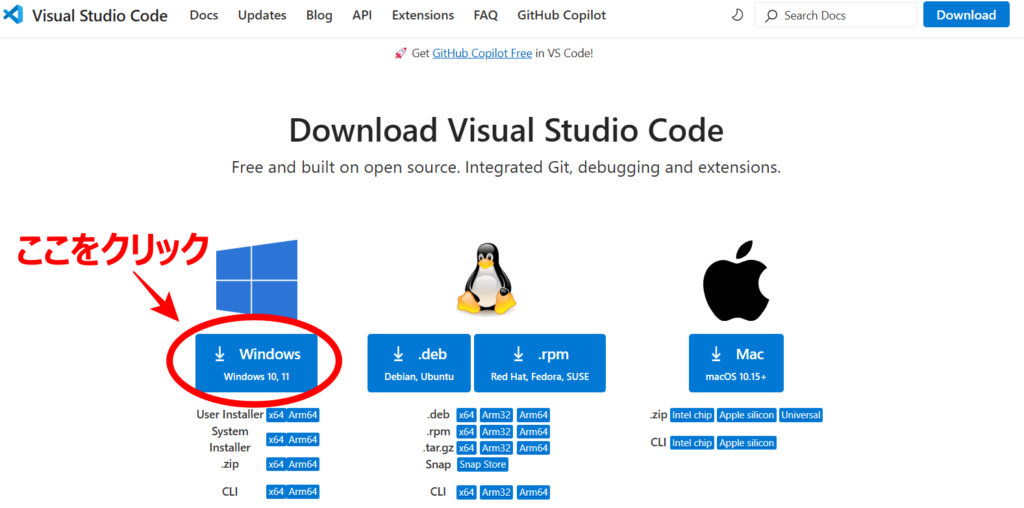Go to the Blog section

[x=319, y=15]
